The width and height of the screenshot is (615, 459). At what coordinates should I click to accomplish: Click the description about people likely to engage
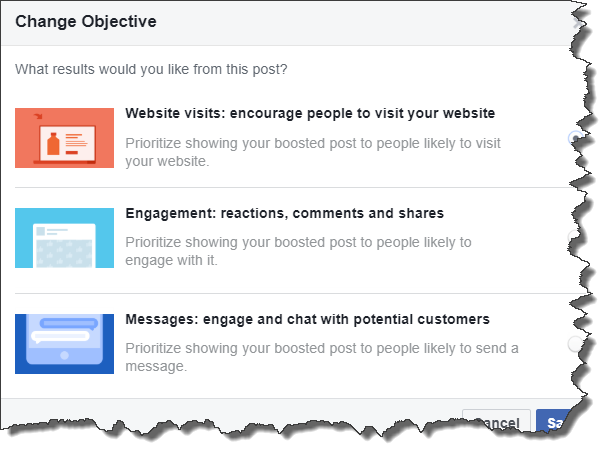tap(298, 251)
